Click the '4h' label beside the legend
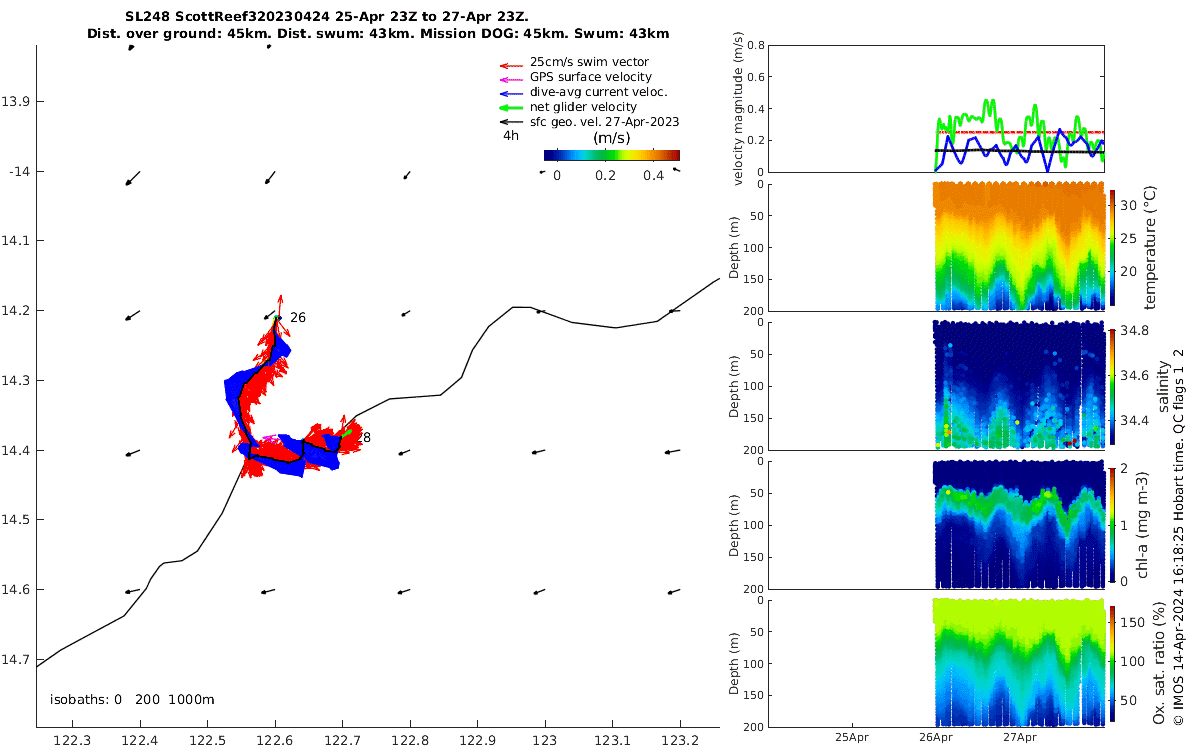This screenshot has width=1200, height=750. tap(510, 135)
